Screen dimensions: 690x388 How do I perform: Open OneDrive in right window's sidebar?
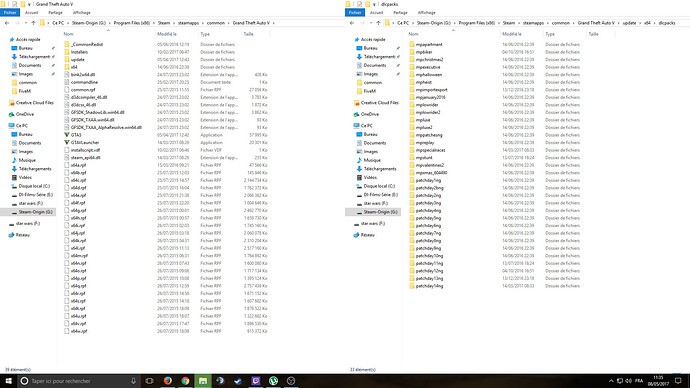click(370, 114)
